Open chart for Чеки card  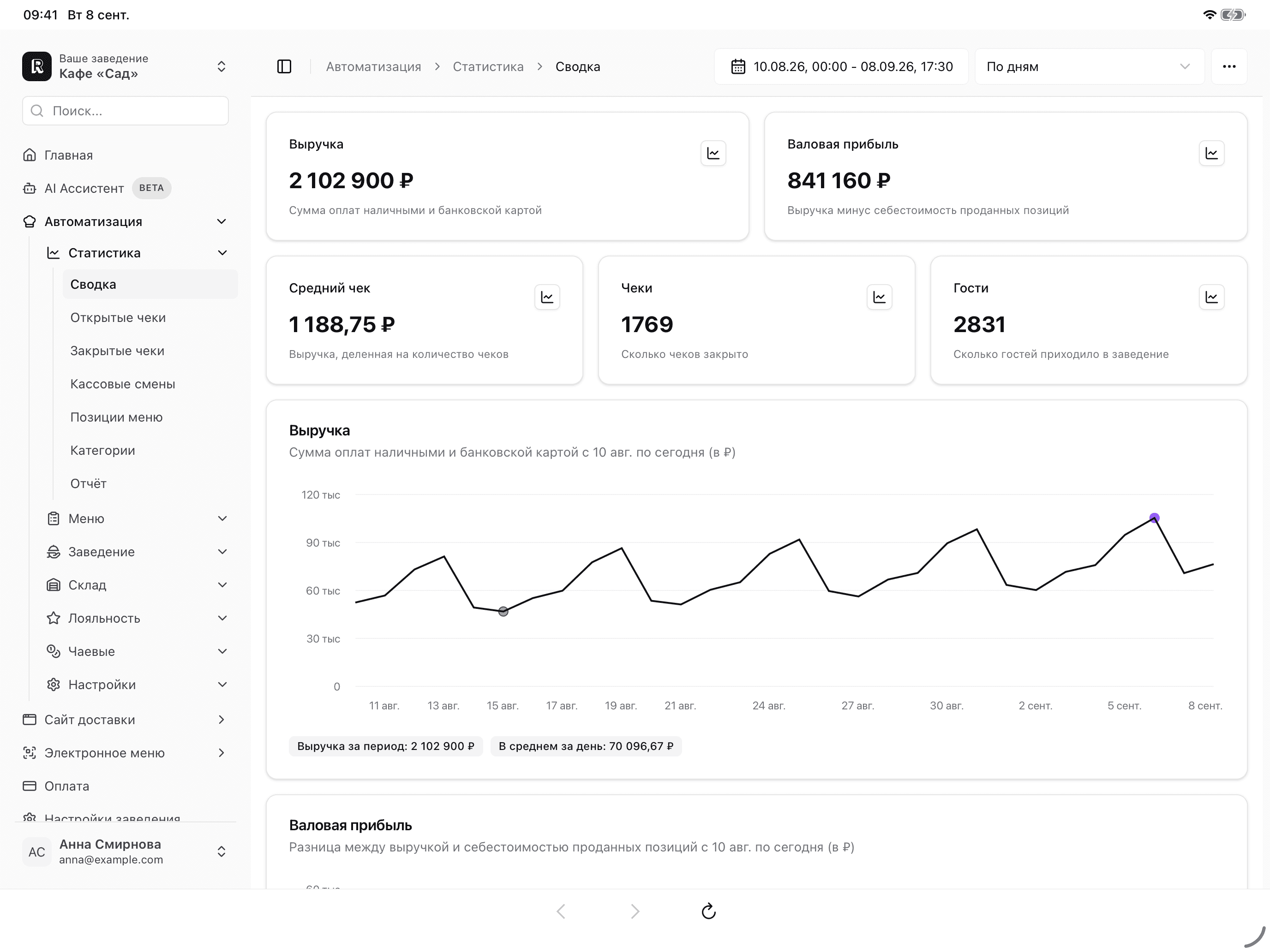tap(879, 297)
